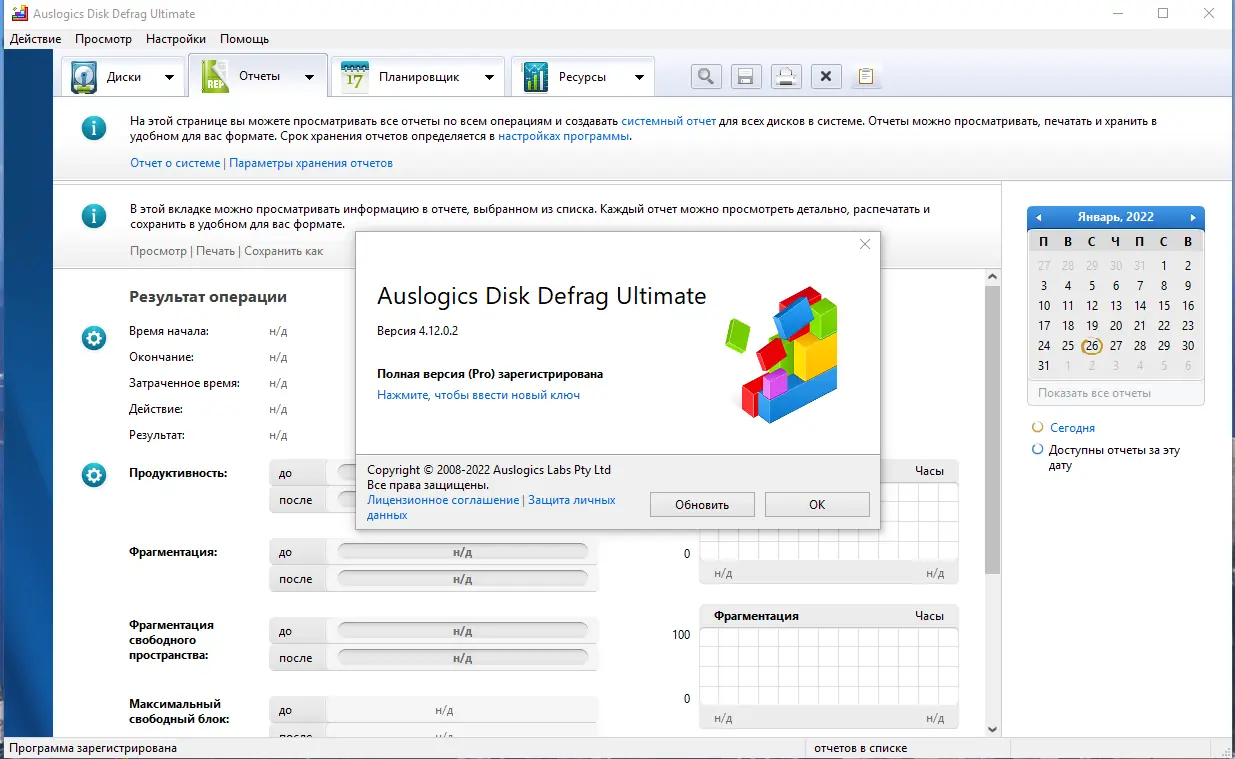Delete report with the X toolbar icon

point(825,76)
